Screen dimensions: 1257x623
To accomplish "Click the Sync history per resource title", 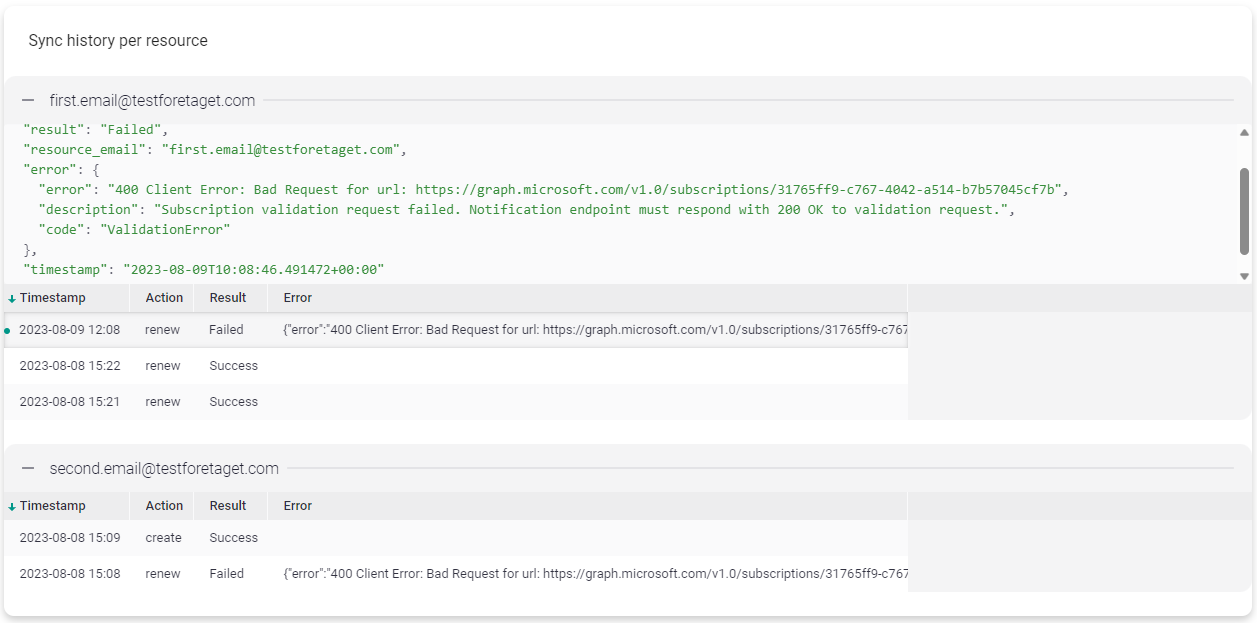I will pyautogui.click(x=118, y=40).
